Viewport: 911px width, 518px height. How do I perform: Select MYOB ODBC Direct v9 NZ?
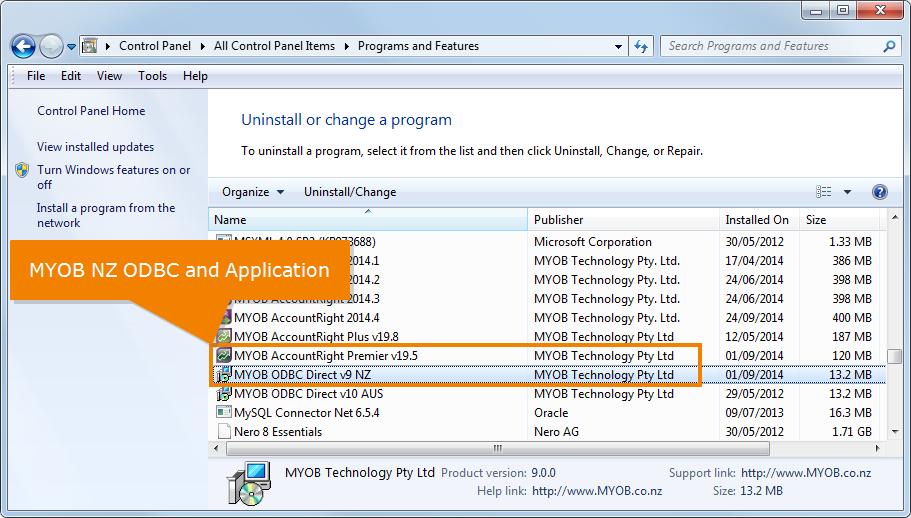547,375
